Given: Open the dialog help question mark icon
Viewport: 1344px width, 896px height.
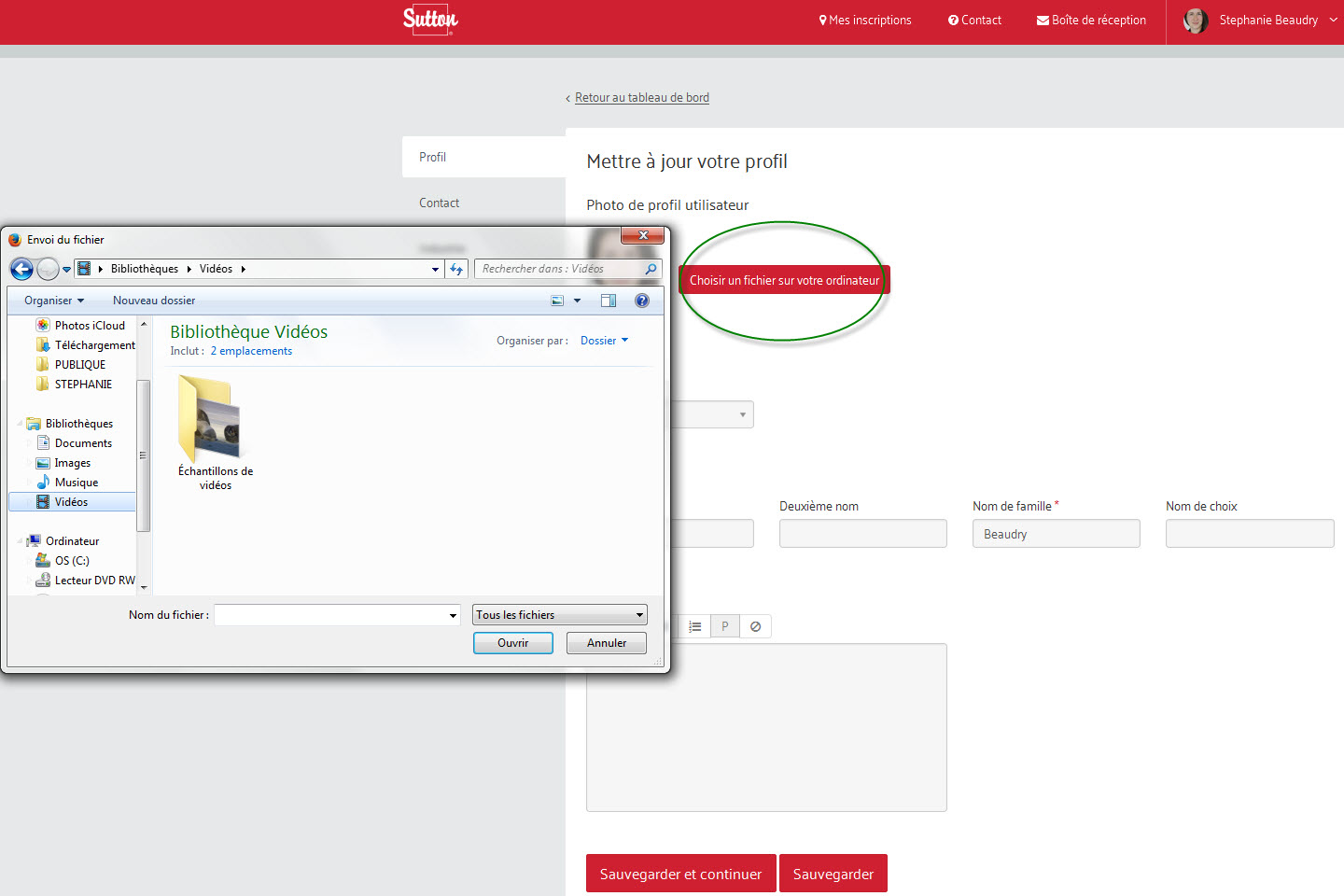Looking at the screenshot, I should pyautogui.click(x=642, y=301).
